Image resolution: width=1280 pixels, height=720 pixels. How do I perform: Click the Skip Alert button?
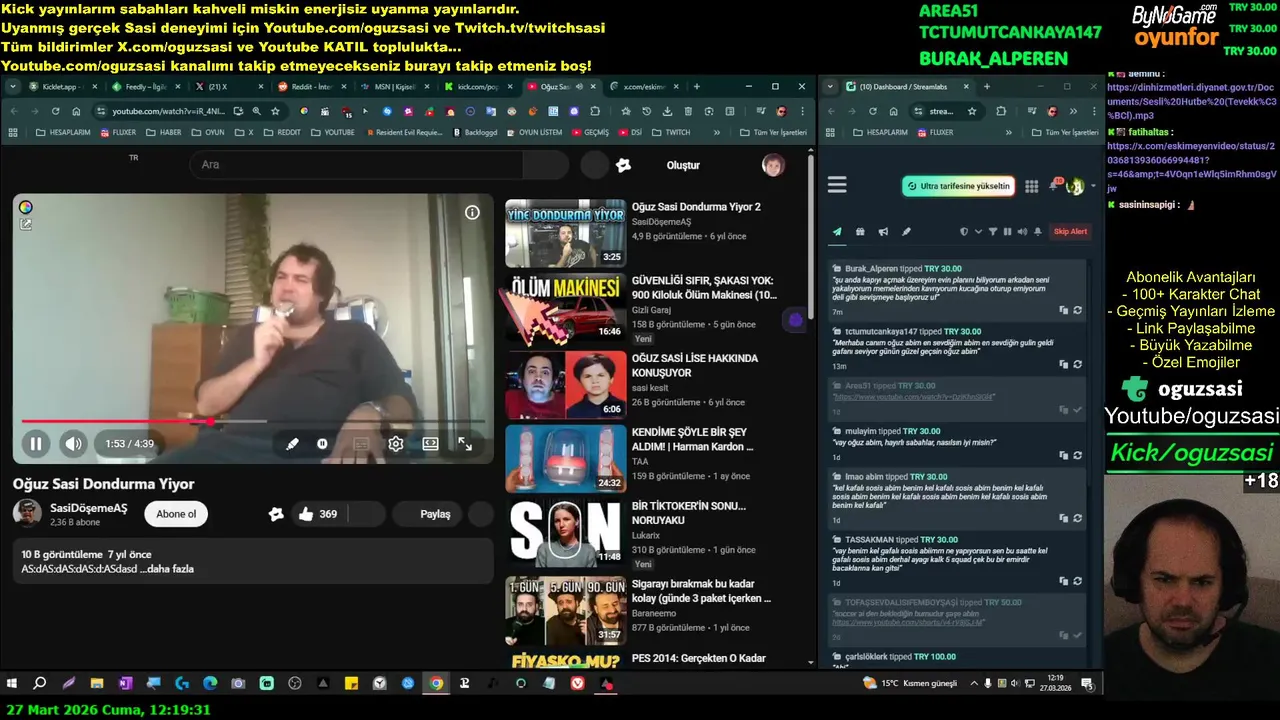[1070, 232]
